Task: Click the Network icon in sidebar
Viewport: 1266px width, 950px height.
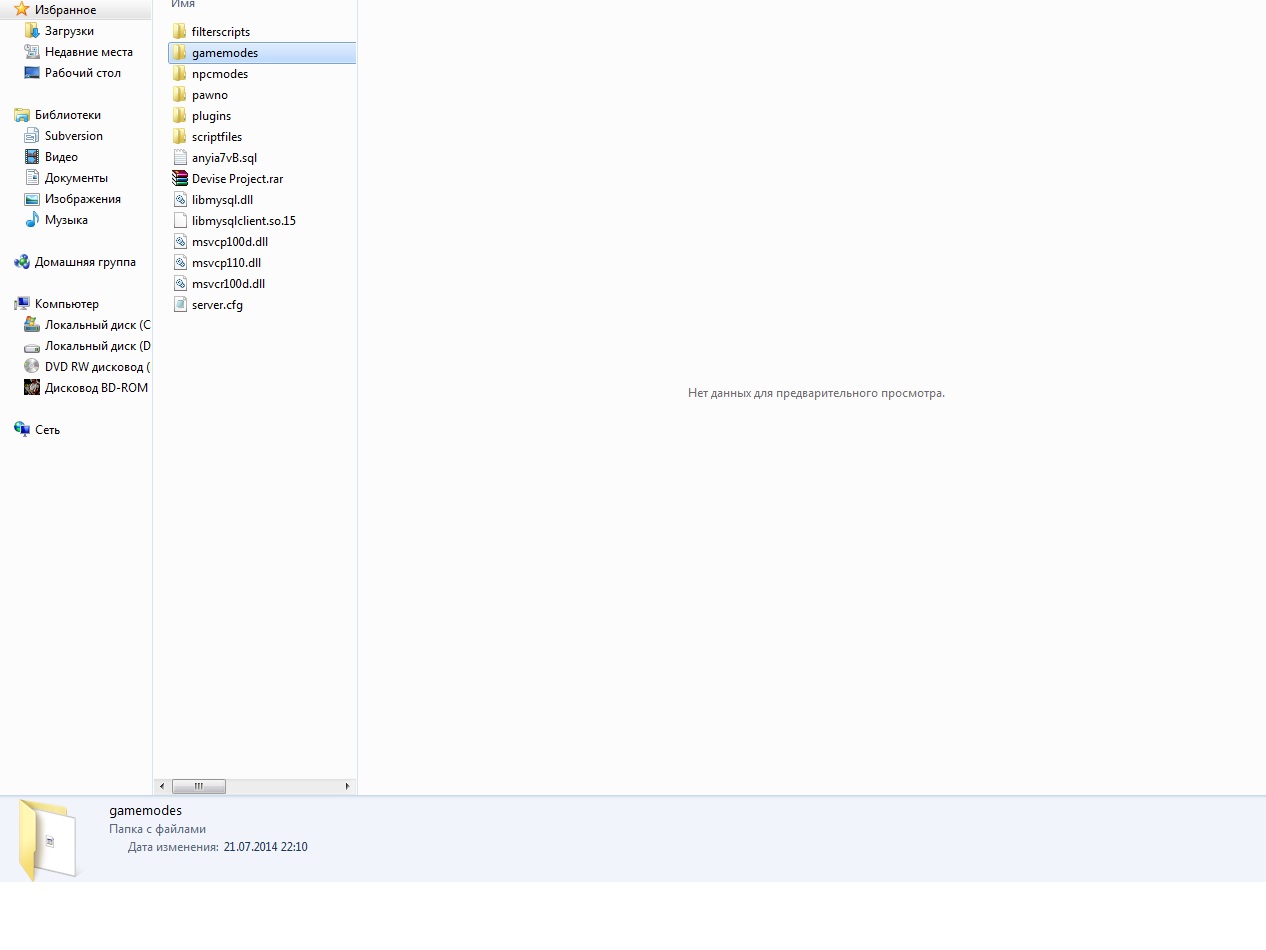Action: point(22,429)
